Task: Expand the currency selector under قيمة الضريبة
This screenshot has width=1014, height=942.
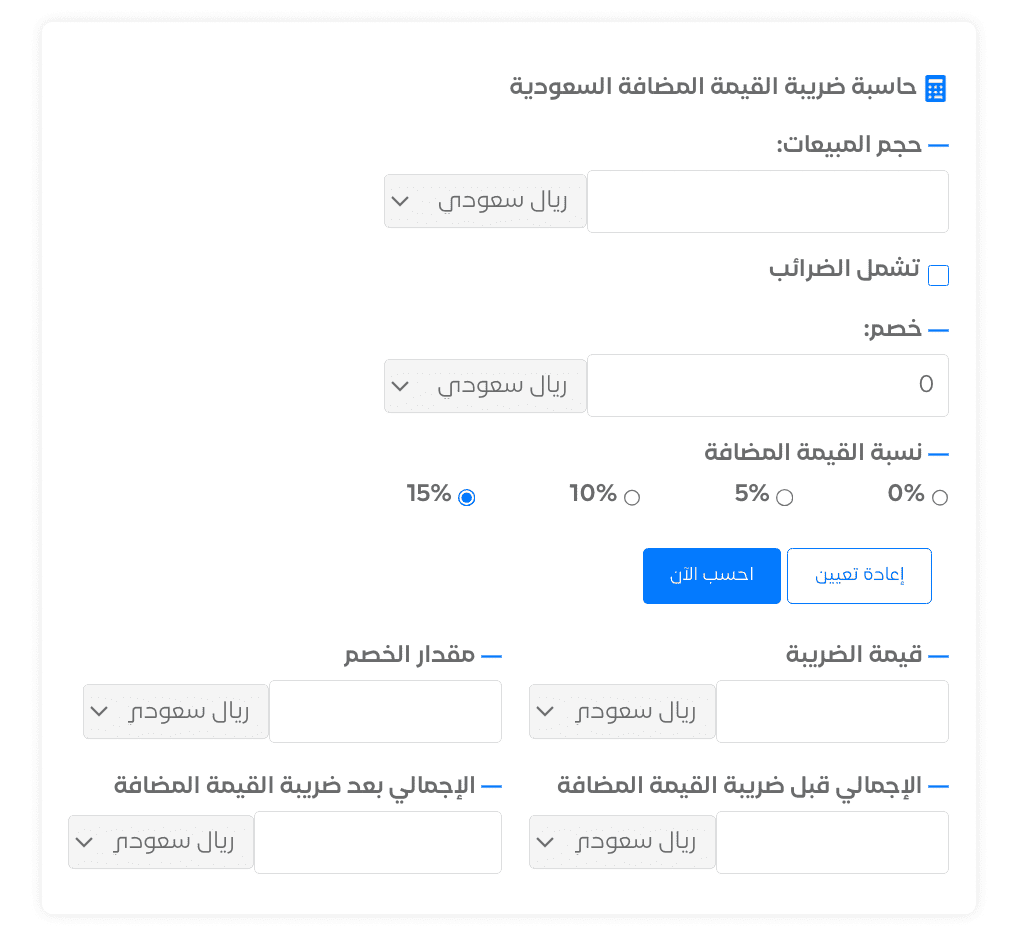Action: coord(621,711)
